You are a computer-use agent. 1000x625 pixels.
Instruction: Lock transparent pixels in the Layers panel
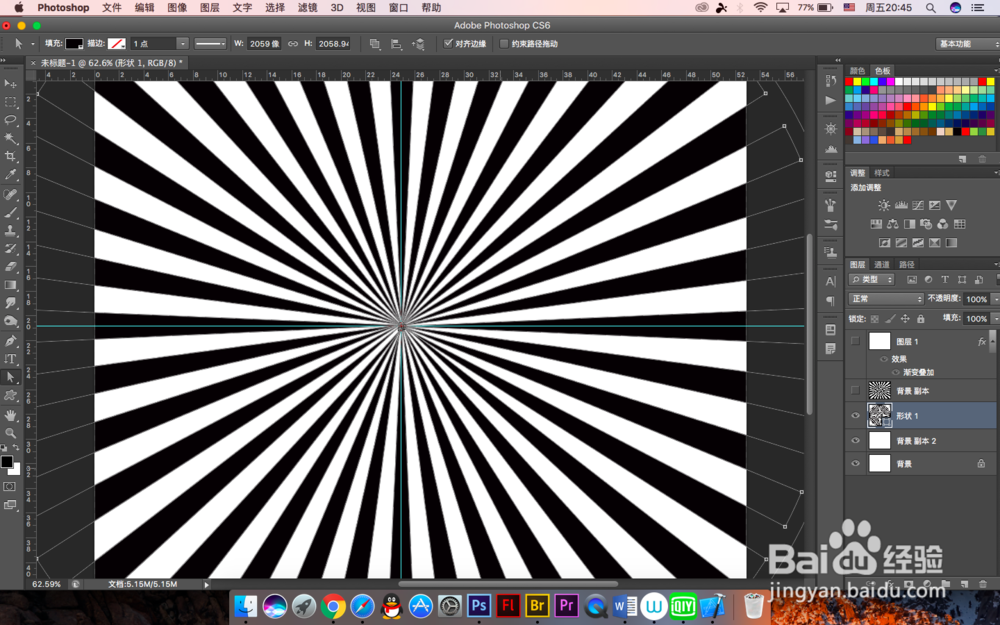[x=874, y=319]
